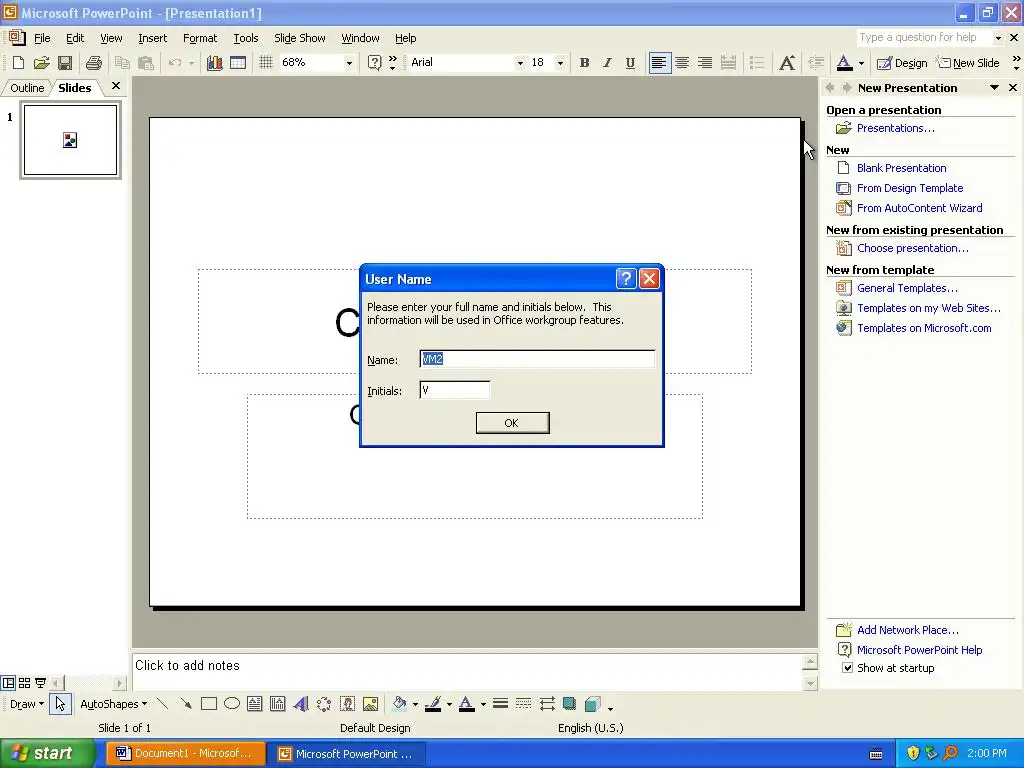Screen dimensions: 1024x768
Task: Click the Fill Color paint bucket swatch
Action: (399, 704)
